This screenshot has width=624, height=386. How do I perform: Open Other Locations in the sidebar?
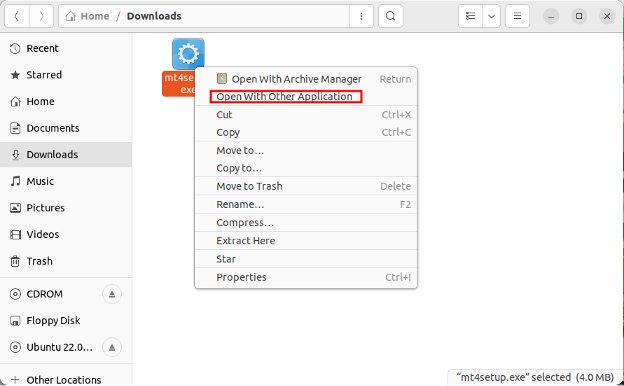point(66,380)
